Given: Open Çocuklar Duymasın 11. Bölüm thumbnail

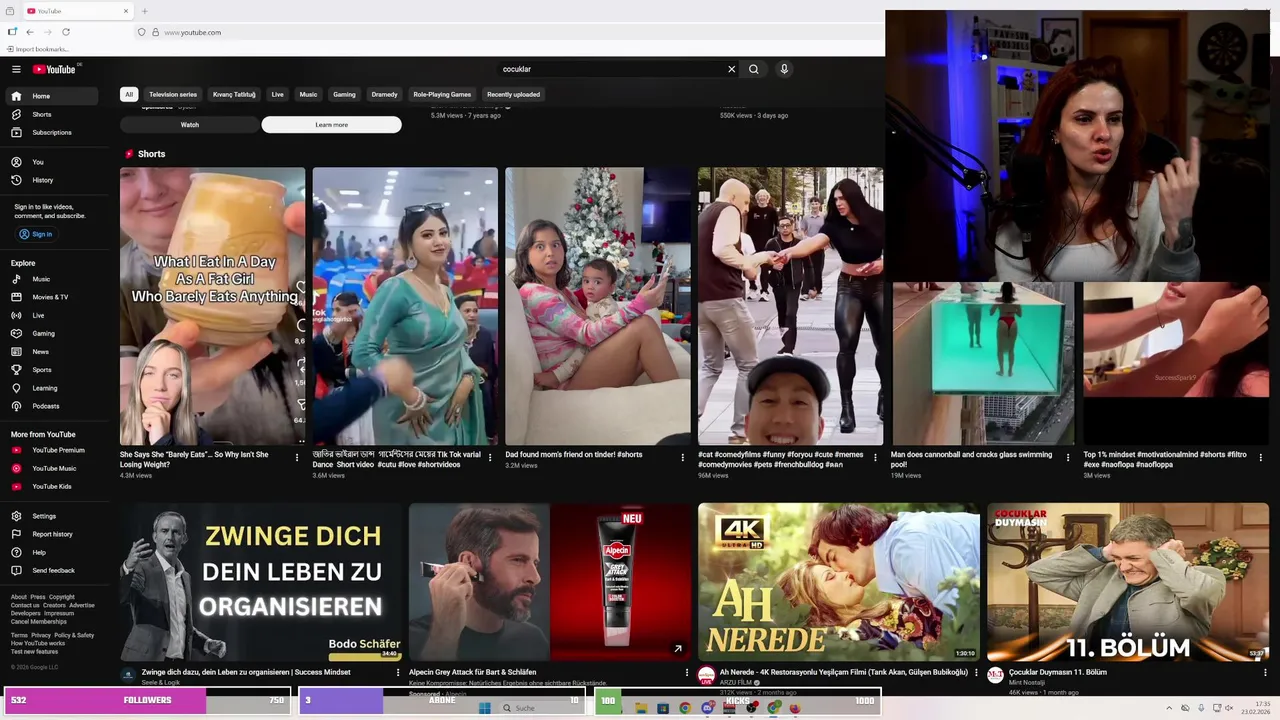Looking at the screenshot, I should (x=1128, y=582).
